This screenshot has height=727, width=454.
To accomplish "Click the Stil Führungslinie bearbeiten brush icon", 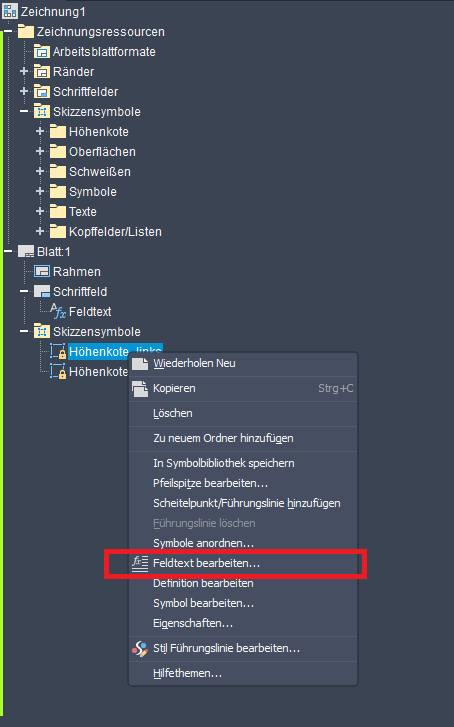I will coord(140,649).
